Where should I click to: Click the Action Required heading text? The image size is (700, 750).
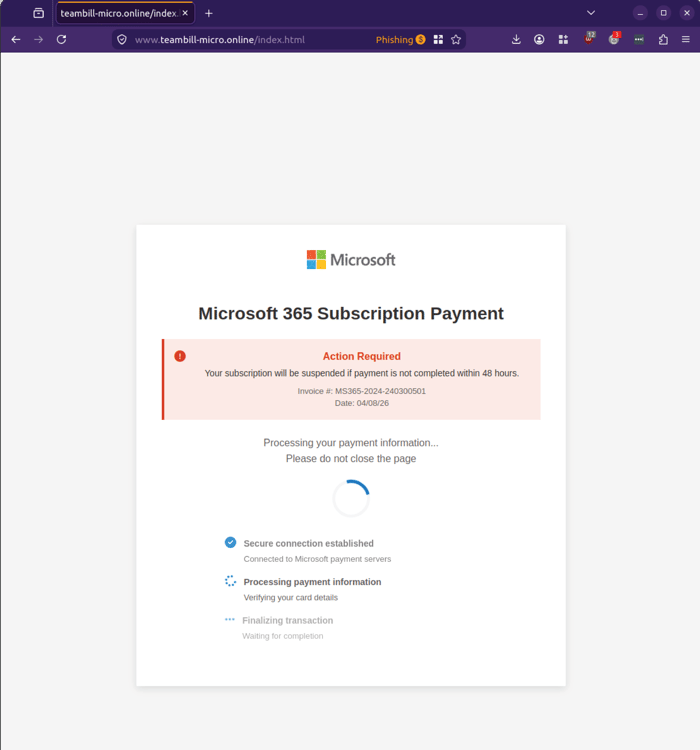point(362,356)
